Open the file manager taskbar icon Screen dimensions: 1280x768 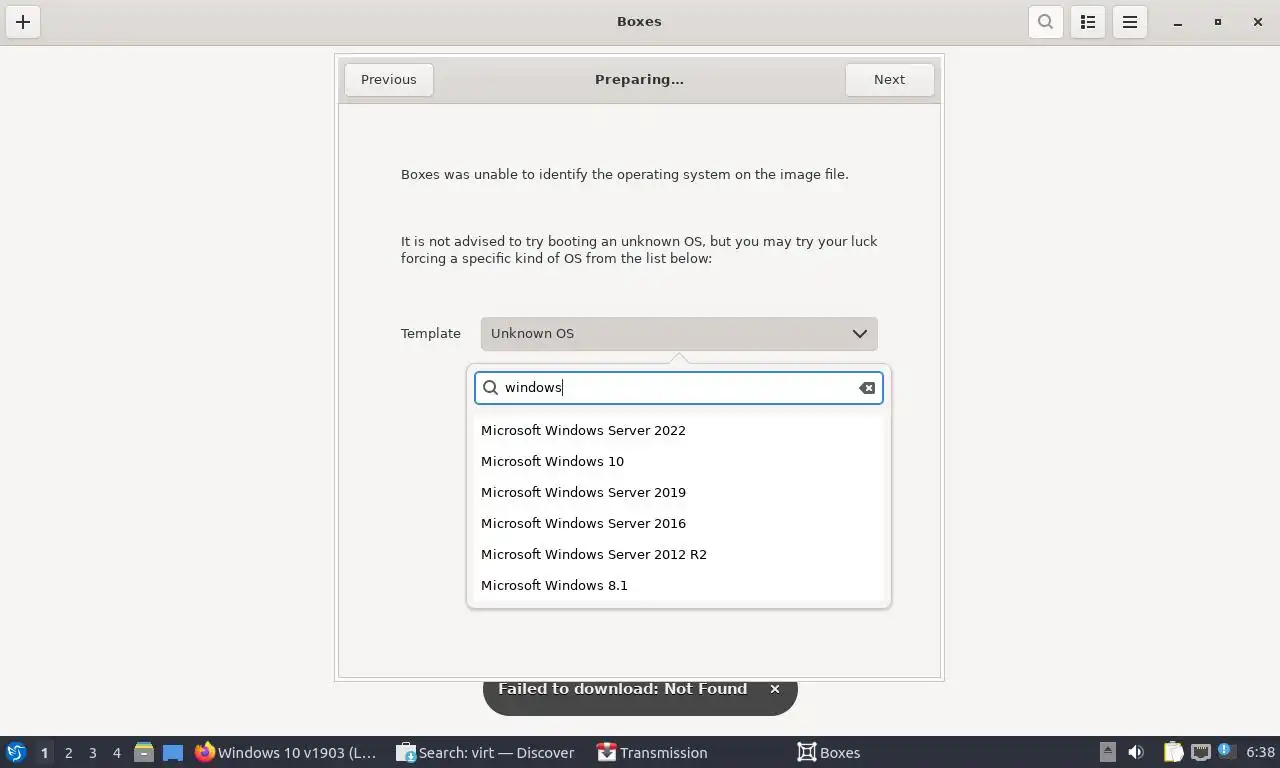click(144, 753)
